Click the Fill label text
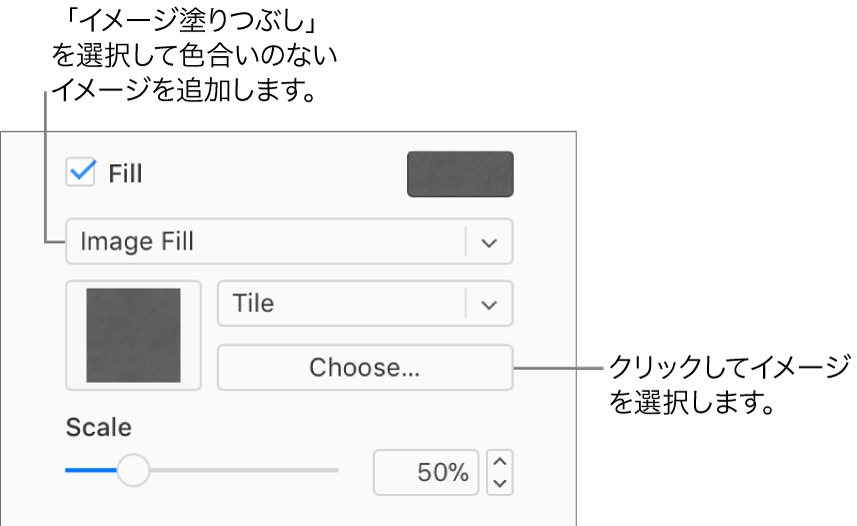857x526 pixels. [x=125, y=174]
